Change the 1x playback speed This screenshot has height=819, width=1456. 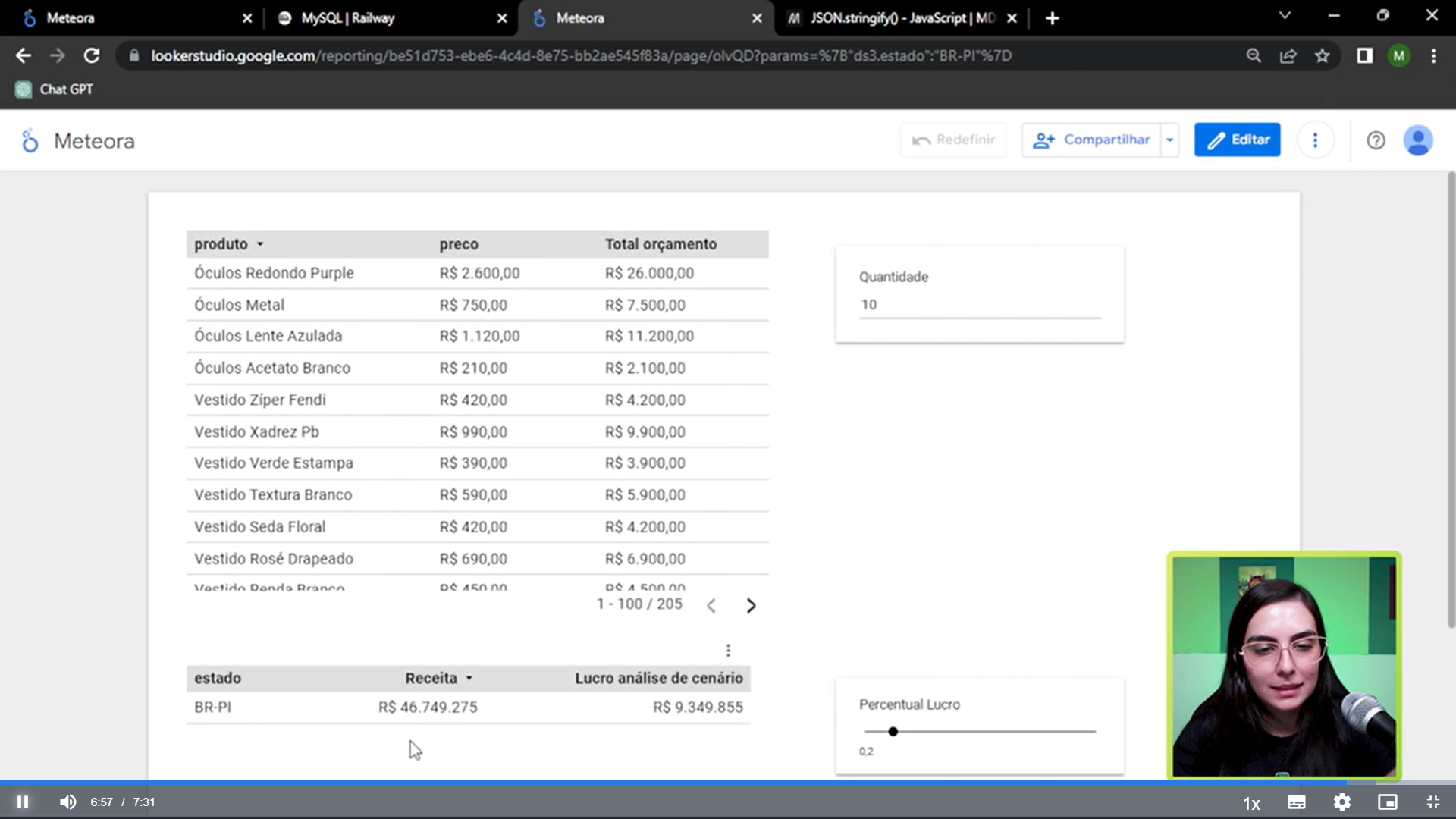tap(1251, 803)
